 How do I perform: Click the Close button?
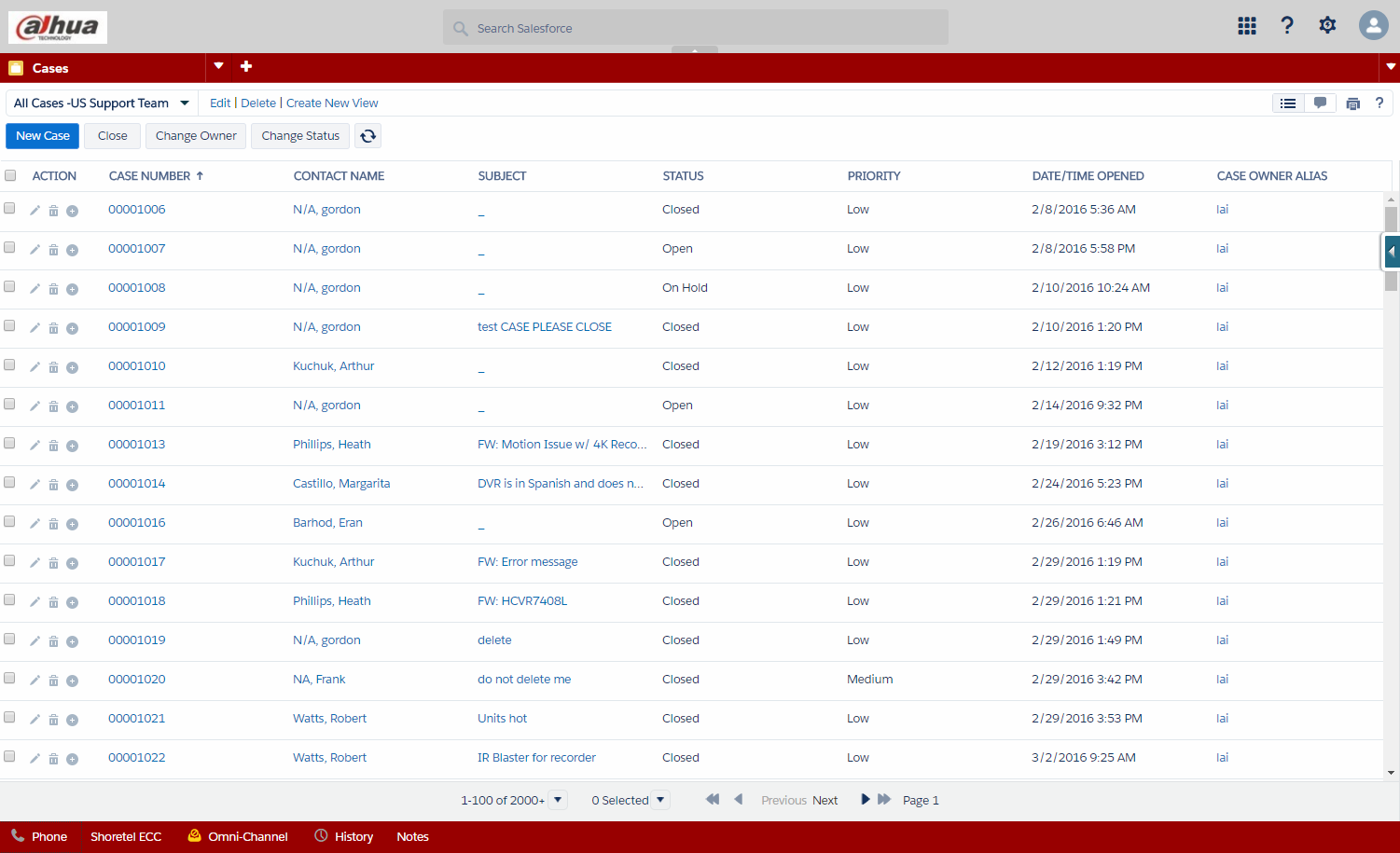point(113,136)
